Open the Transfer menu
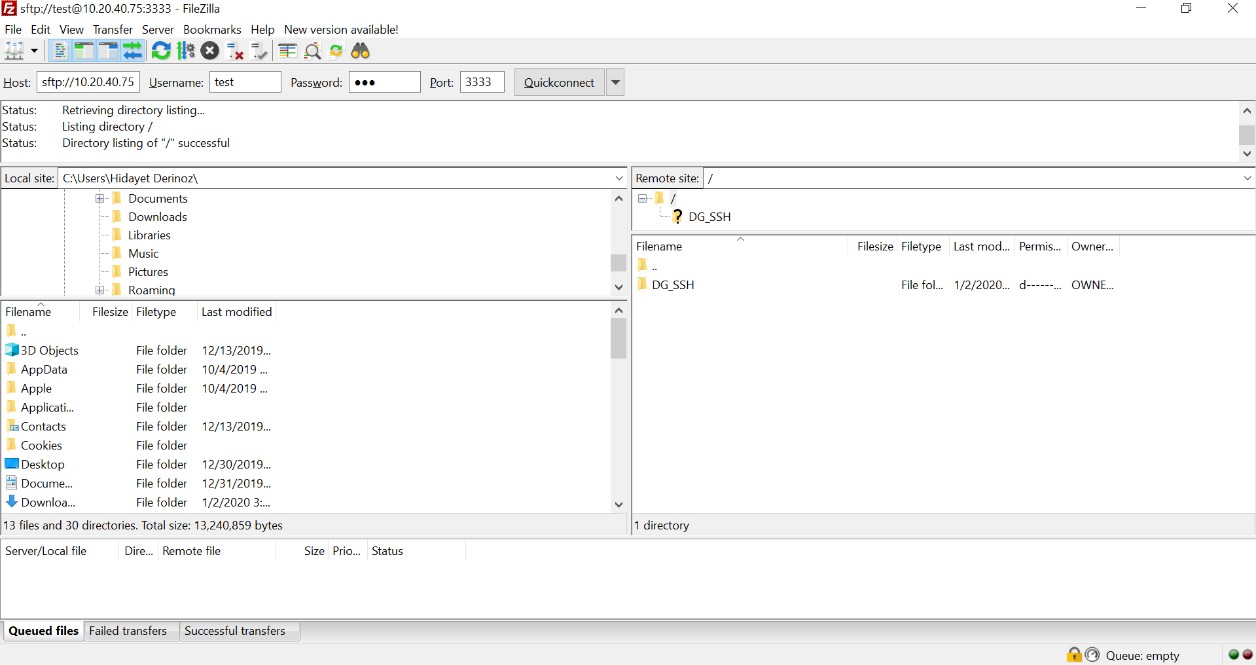 (112, 30)
